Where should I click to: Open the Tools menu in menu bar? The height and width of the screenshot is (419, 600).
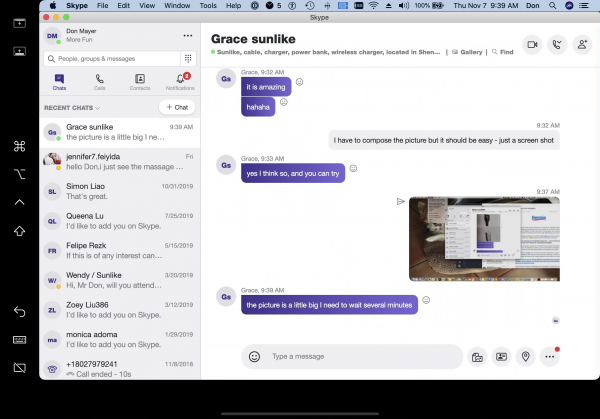click(x=207, y=5)
